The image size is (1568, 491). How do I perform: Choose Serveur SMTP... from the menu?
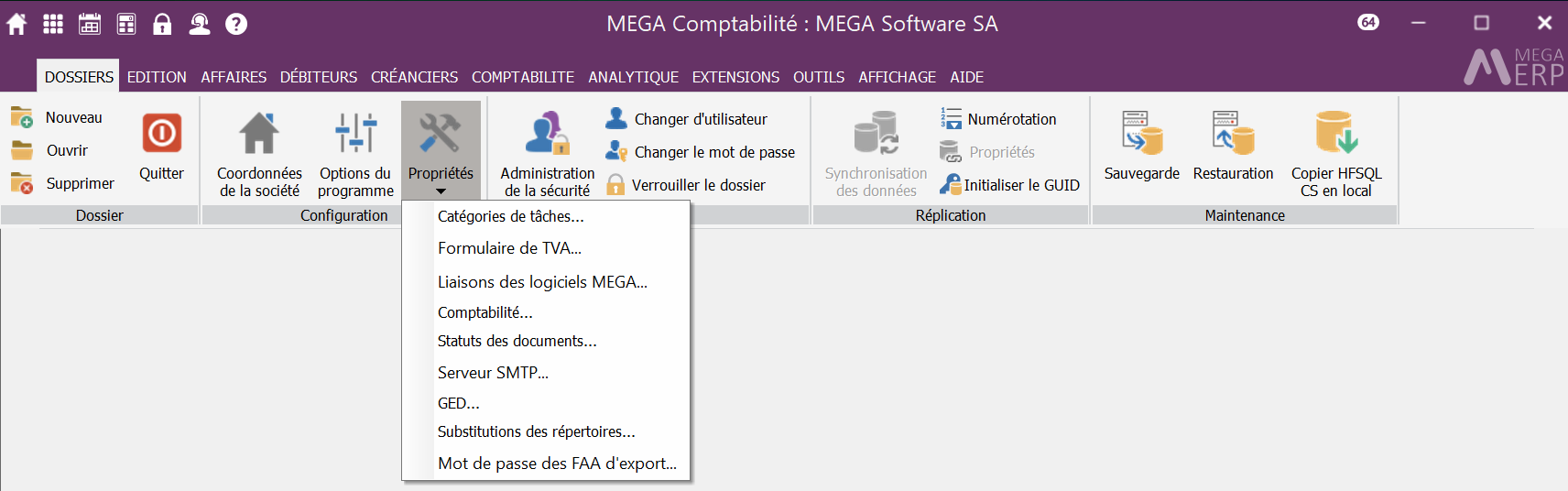coord(493,373)
